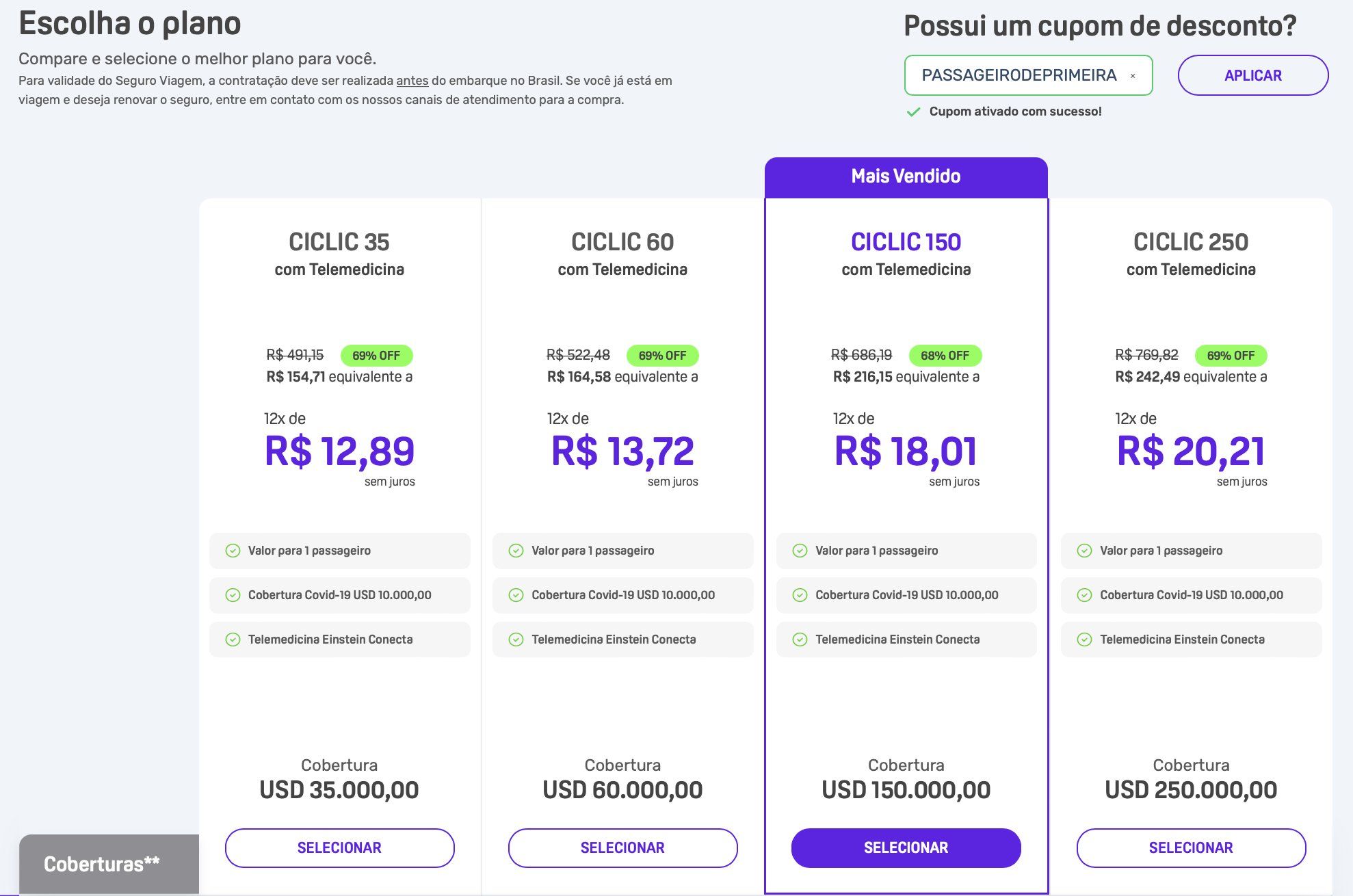Screen dimensions: 1353x896
Task: Click check icon beside CICLIC 60 Covid-19 coverage
Action: coord(516,595)
